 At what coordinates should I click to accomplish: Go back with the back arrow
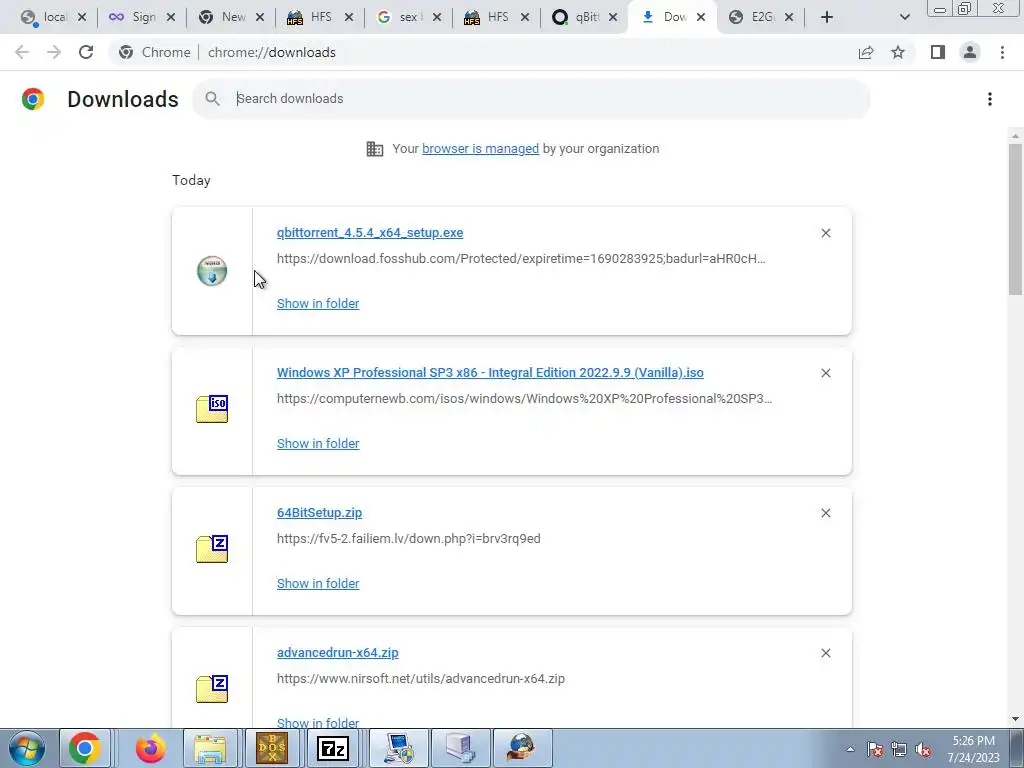(22, 52)
